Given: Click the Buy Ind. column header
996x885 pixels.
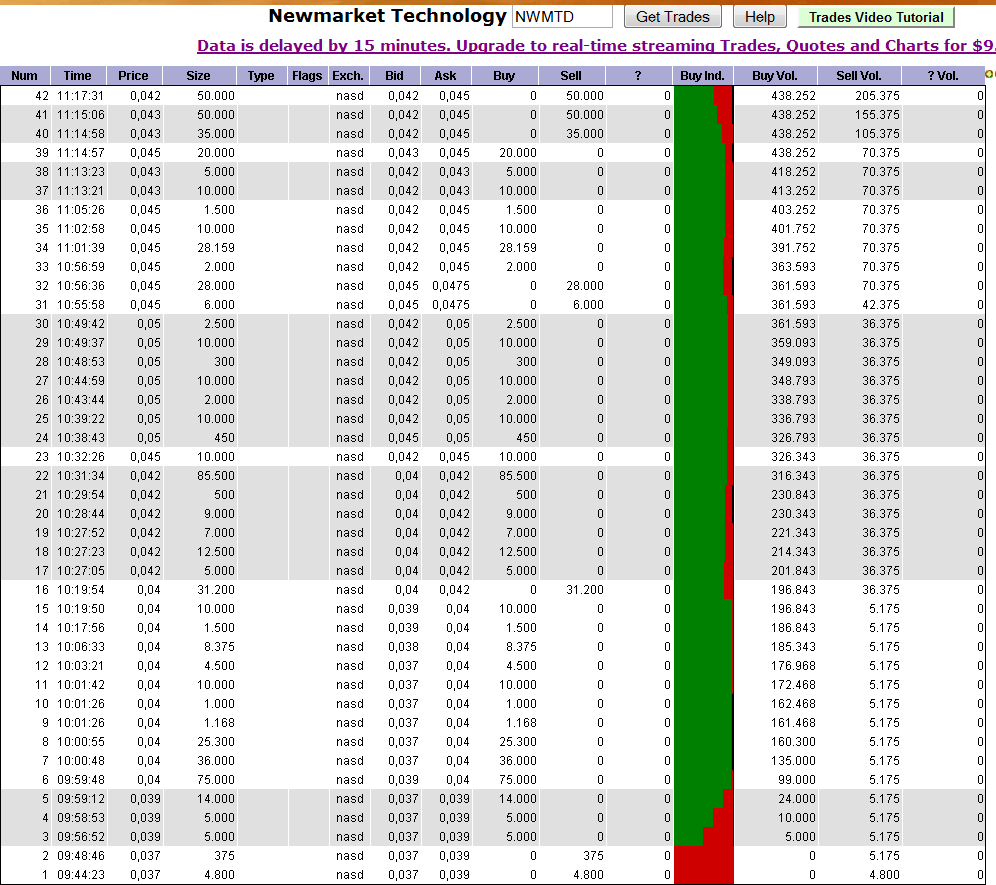Looking at the screenshot, I should (703, 76).
